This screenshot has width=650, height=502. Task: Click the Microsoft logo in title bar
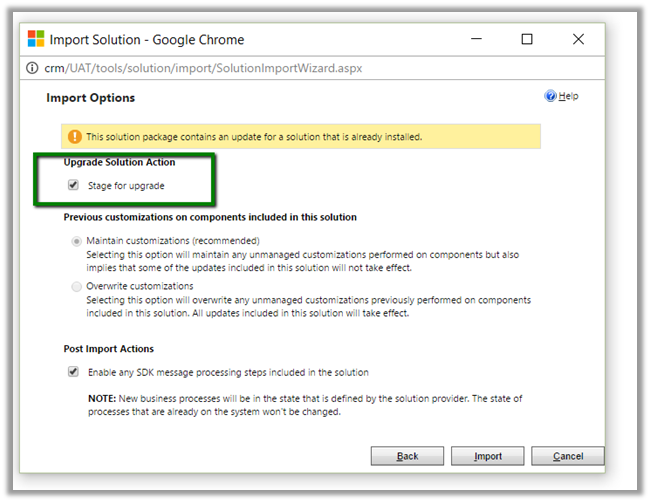tap(36, 39)
